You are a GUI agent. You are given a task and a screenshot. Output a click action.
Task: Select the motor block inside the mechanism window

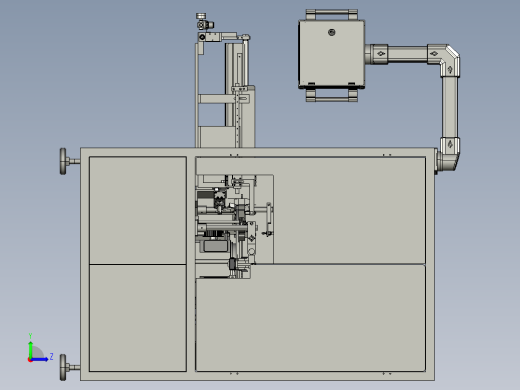tap(215, 246)
